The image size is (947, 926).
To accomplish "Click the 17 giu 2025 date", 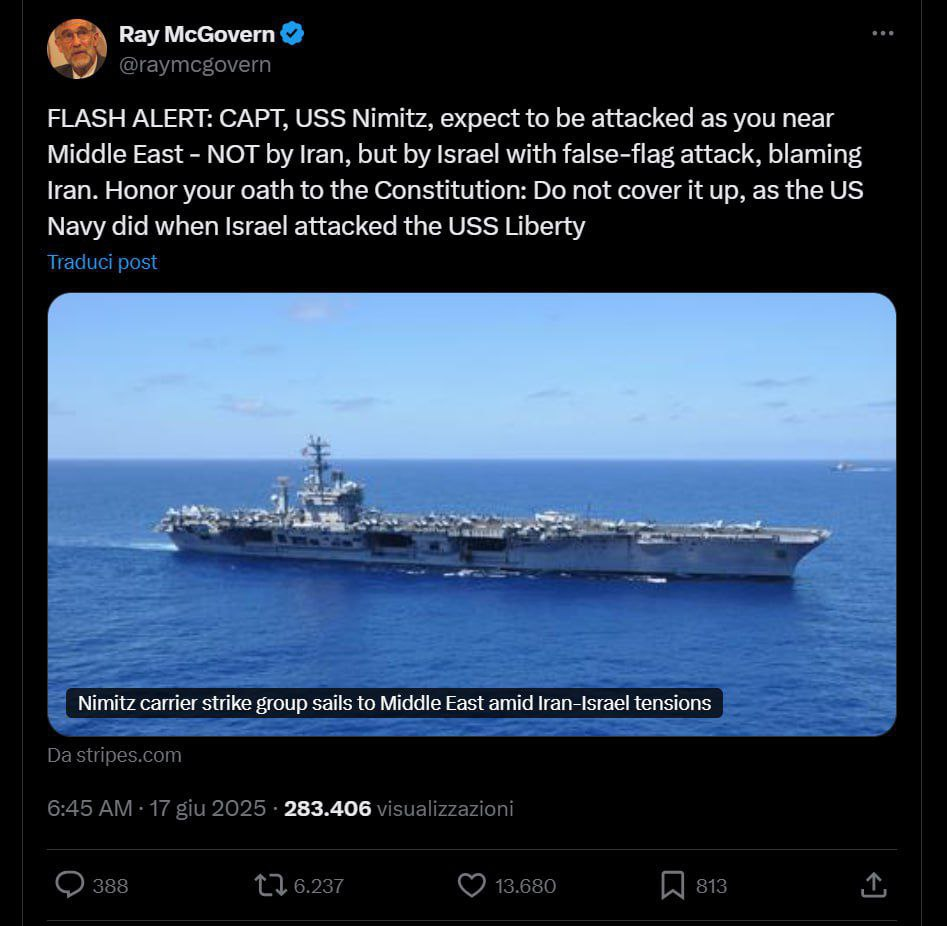I will click(207, 808).
